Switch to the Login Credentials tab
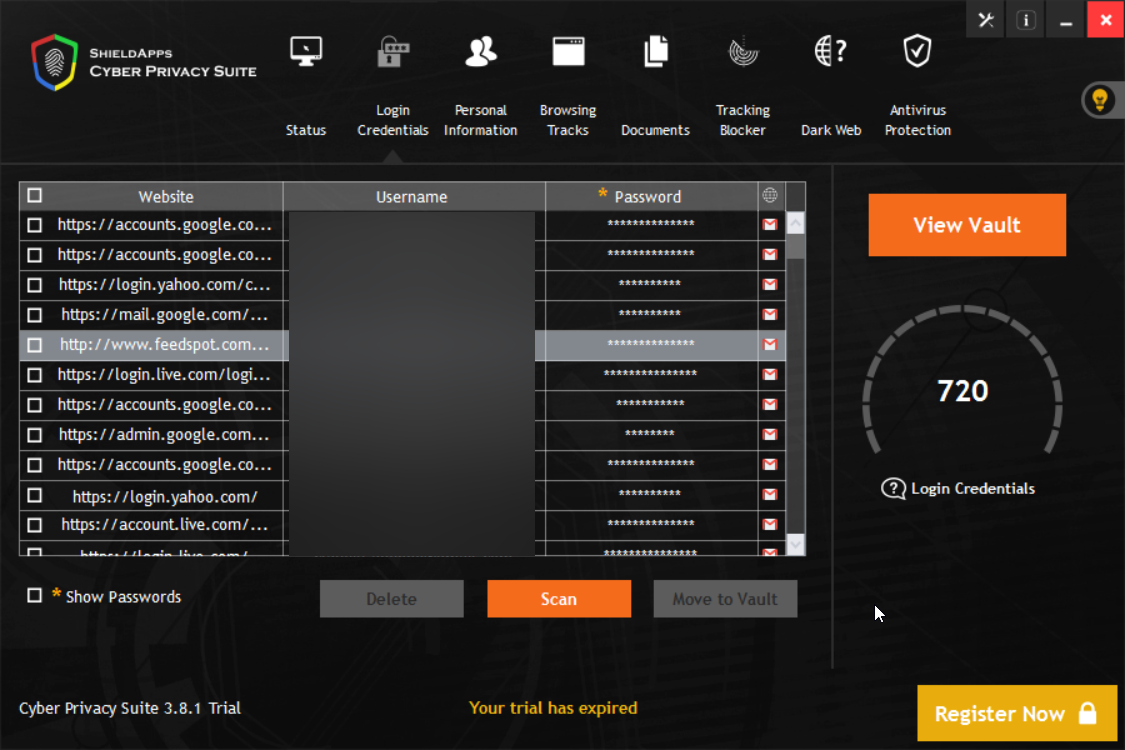 coord(392,86)
